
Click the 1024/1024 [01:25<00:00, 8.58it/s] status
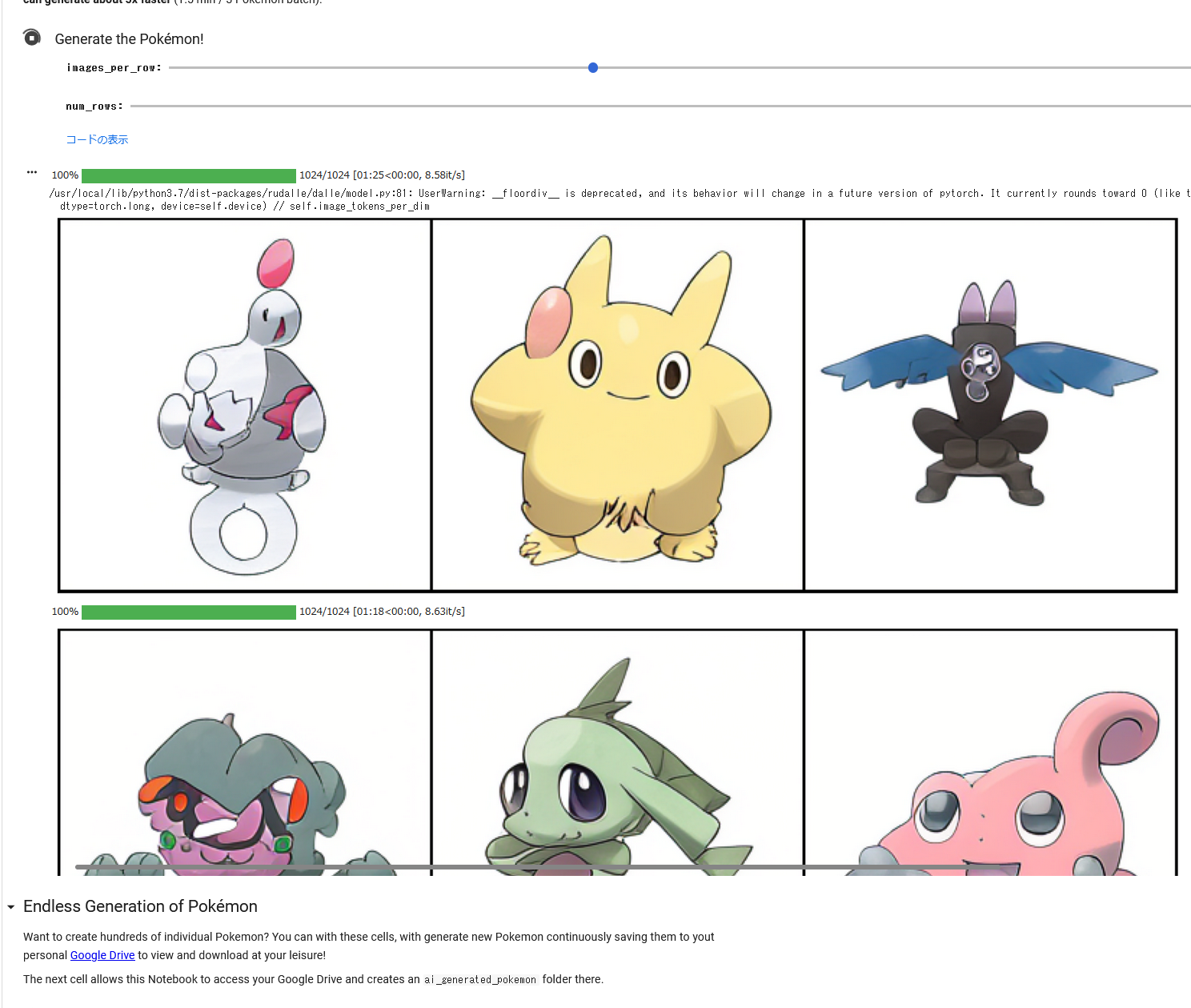coord(382,175)
